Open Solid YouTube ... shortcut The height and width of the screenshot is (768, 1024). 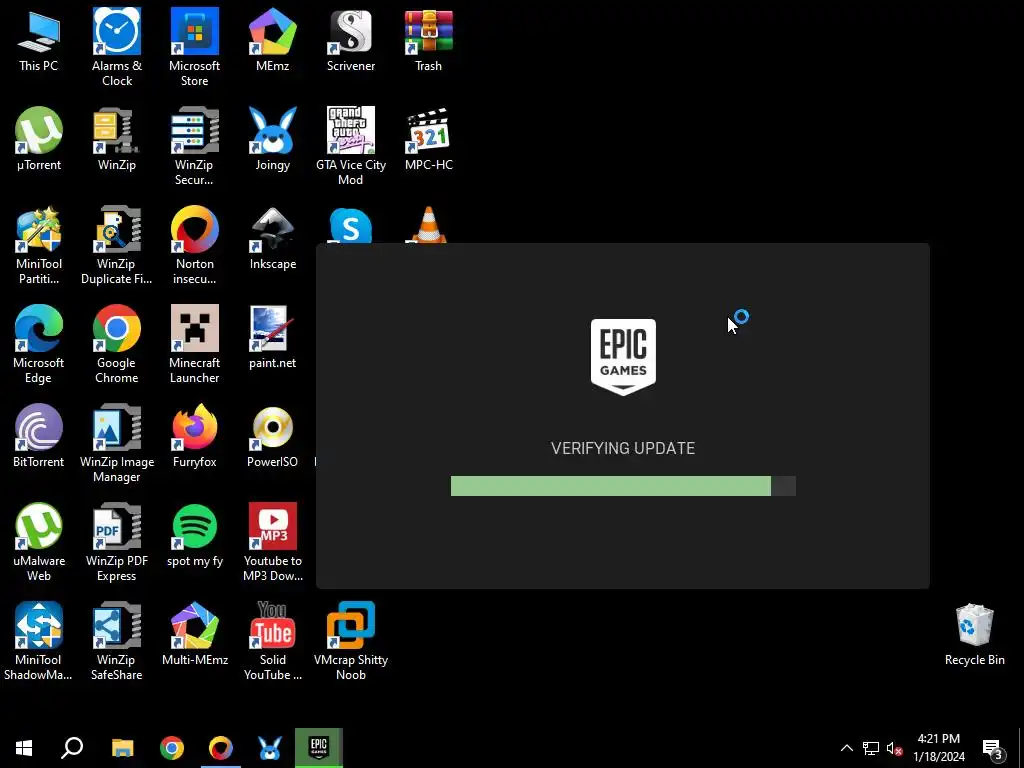273,641
